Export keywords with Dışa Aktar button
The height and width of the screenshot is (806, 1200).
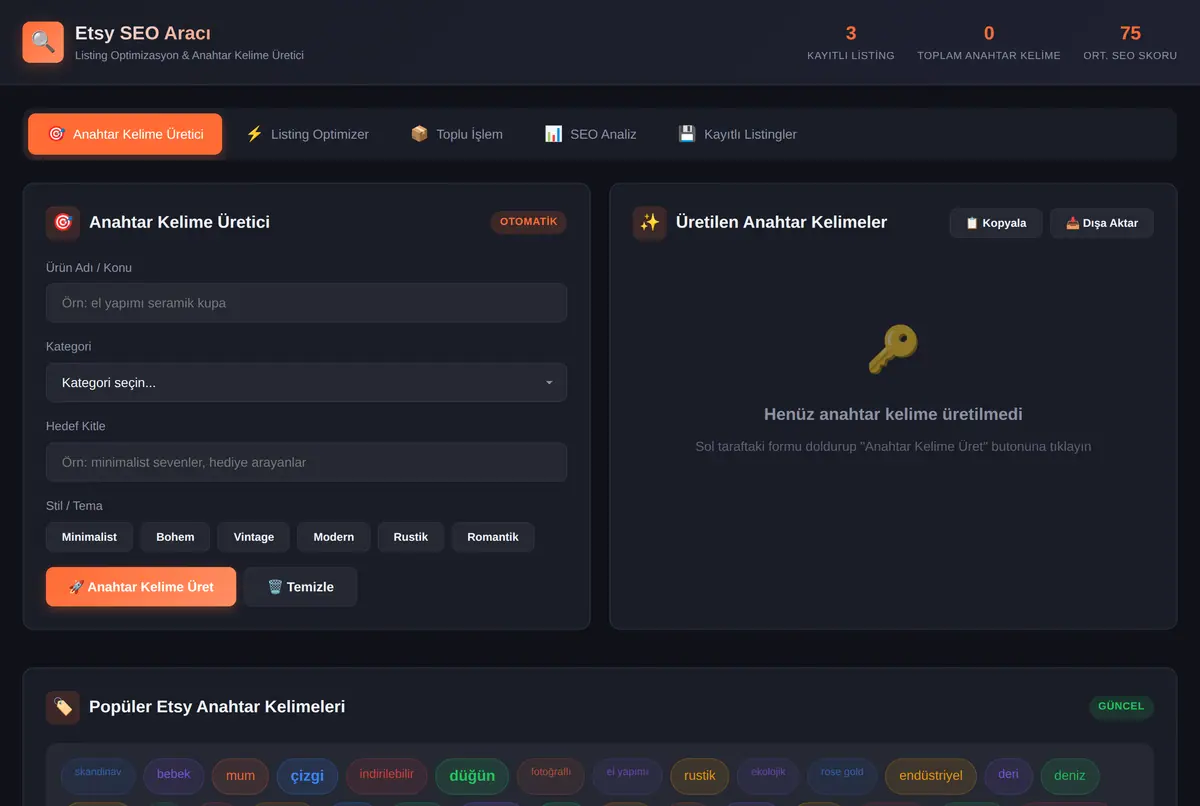click(1102, 223)
